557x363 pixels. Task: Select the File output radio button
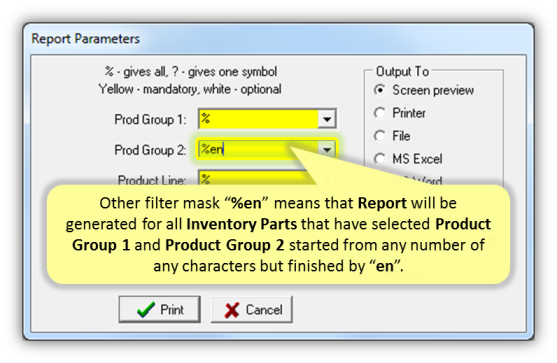click(380, 136)
